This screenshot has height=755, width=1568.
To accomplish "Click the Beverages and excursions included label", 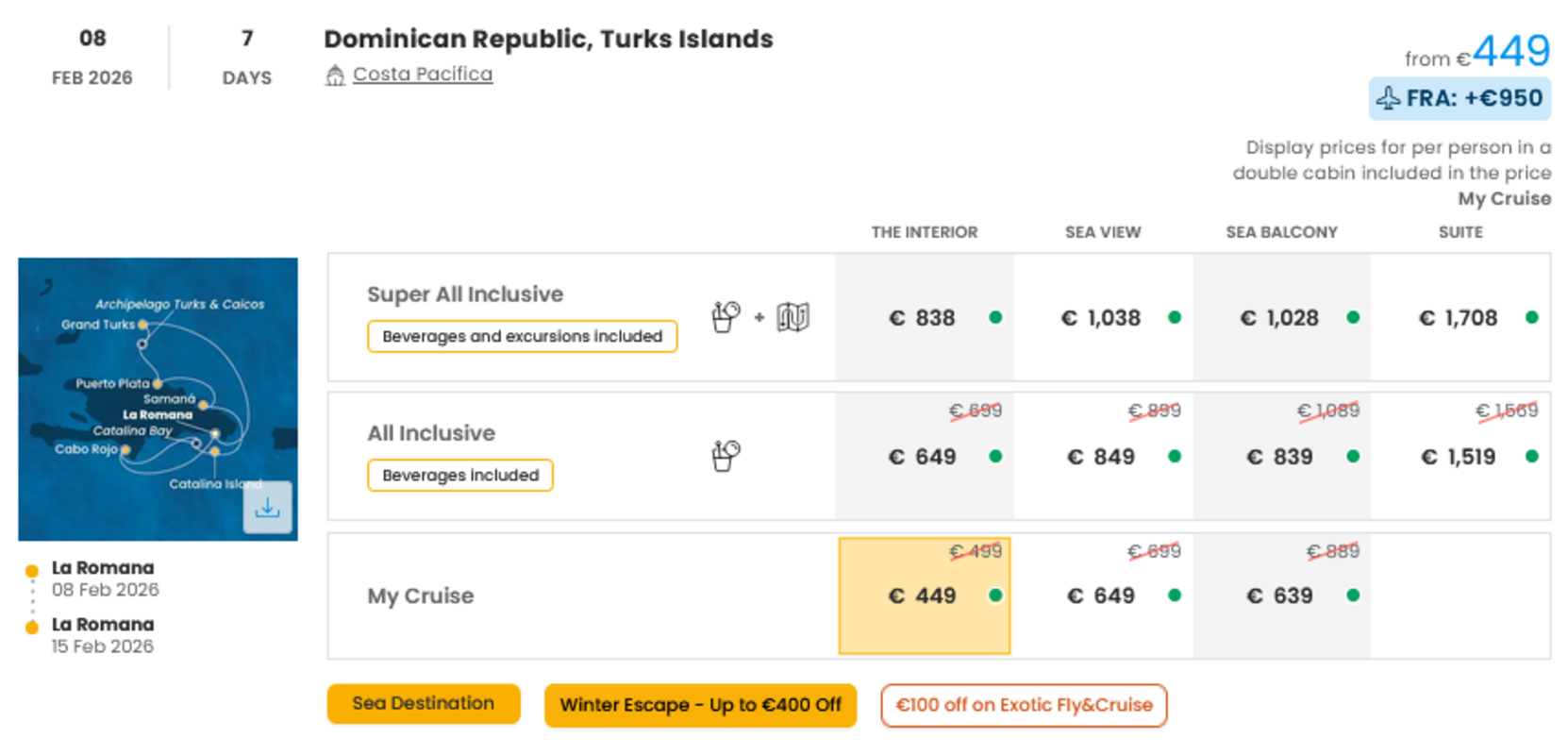I will [x=522, y=336].
